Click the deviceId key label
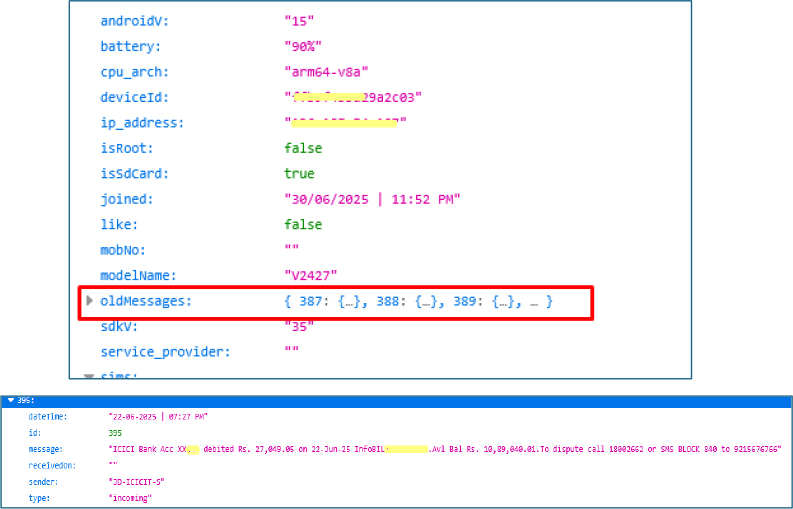 (x=134, y=97)
